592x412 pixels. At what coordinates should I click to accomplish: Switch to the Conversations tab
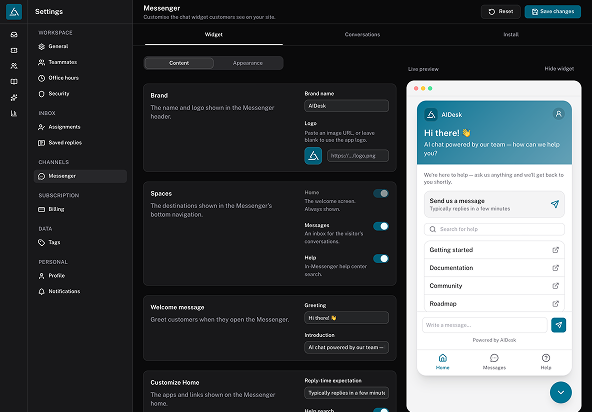tap(362, 35)
